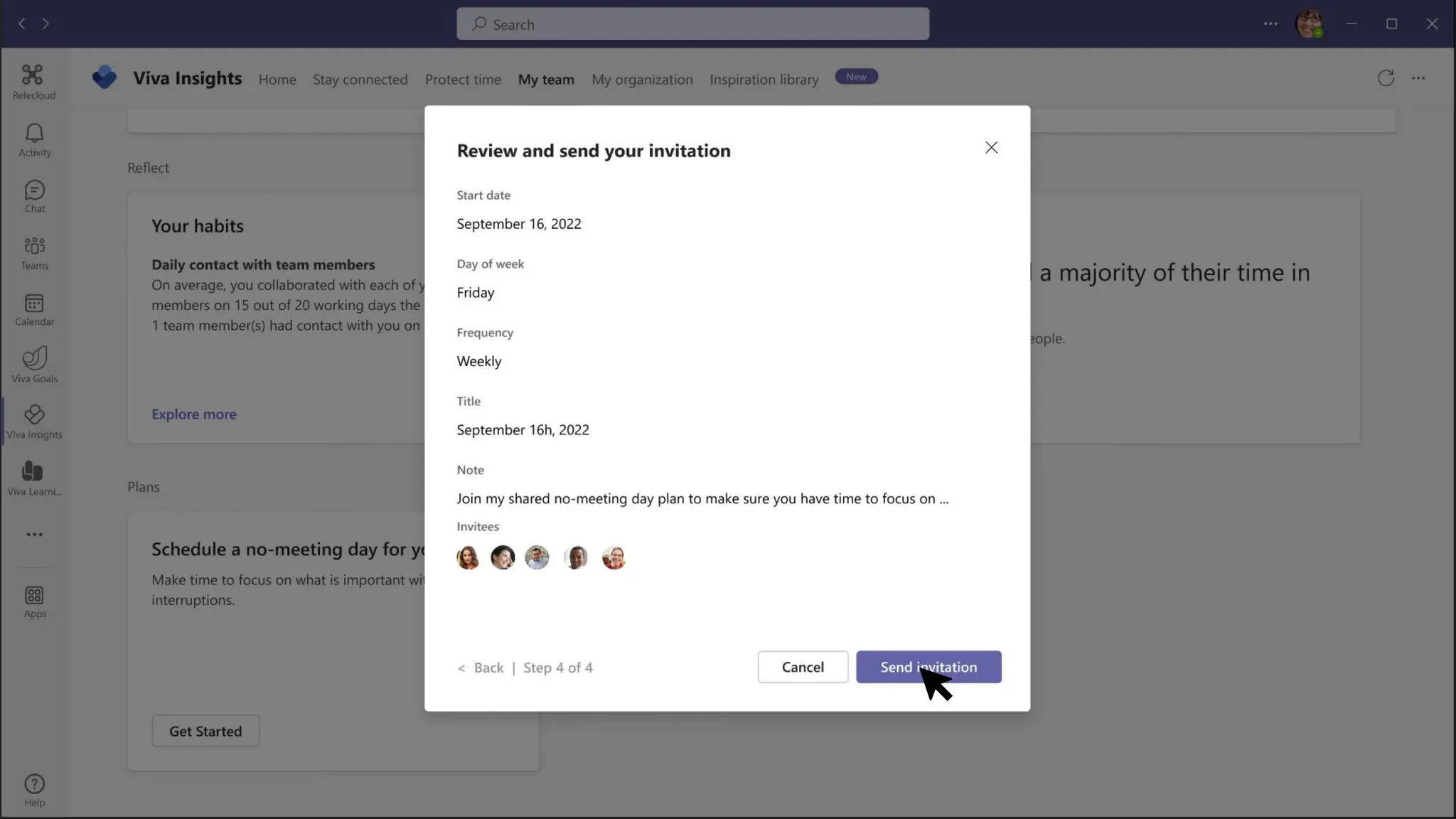The width and height of the screenshot is (1456, 819).
Task: Go Back to the previous step
Action: click(488, 668)
